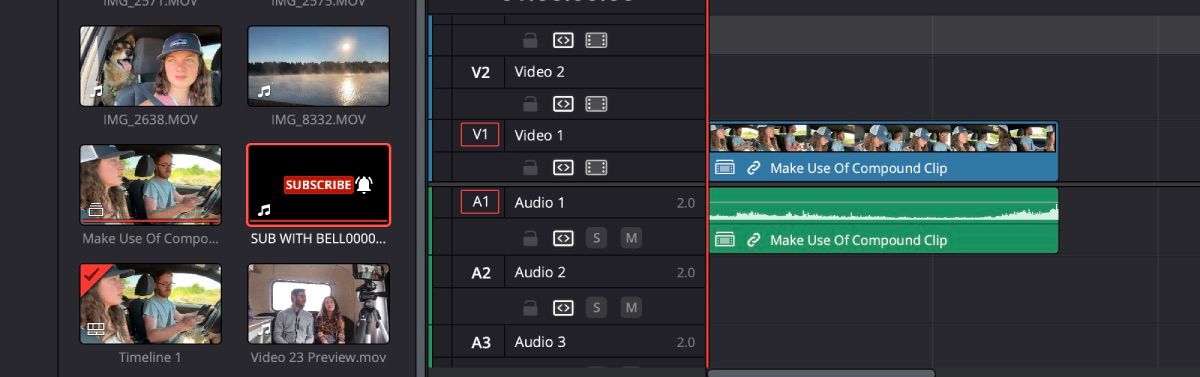Image resolution: width=1200 pixels, height=377 pixels.
Task: Click the timeline horizontal scrollbar
Action: 821,373
